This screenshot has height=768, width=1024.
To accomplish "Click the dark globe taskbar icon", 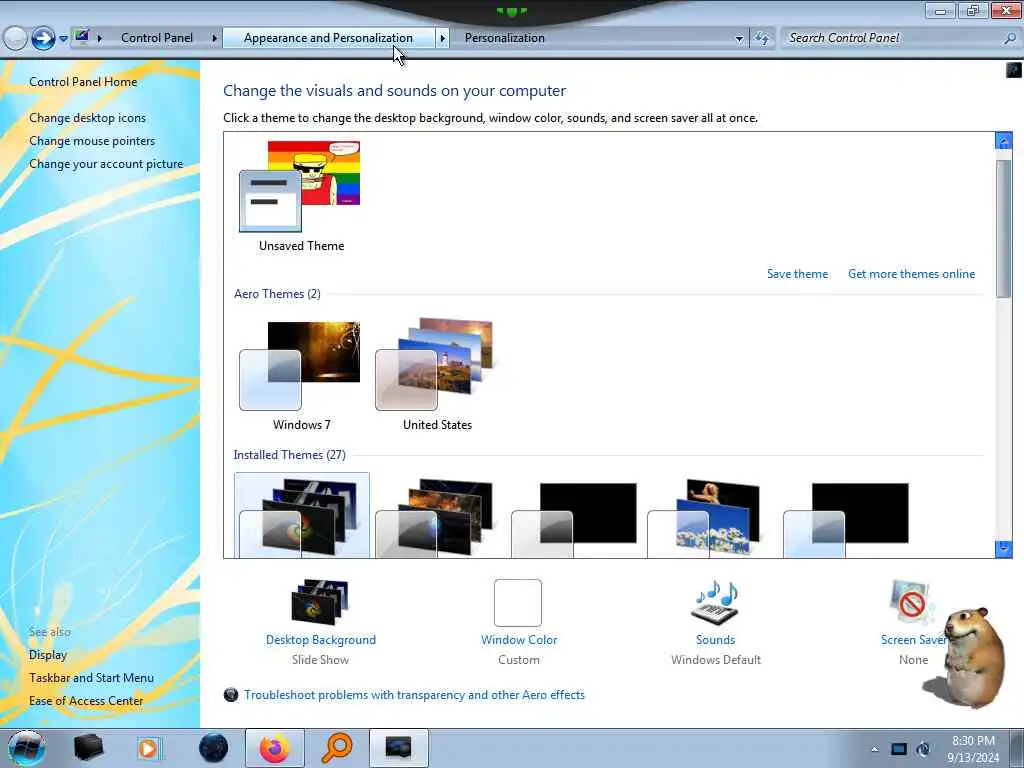I will [x=213, y=748].
